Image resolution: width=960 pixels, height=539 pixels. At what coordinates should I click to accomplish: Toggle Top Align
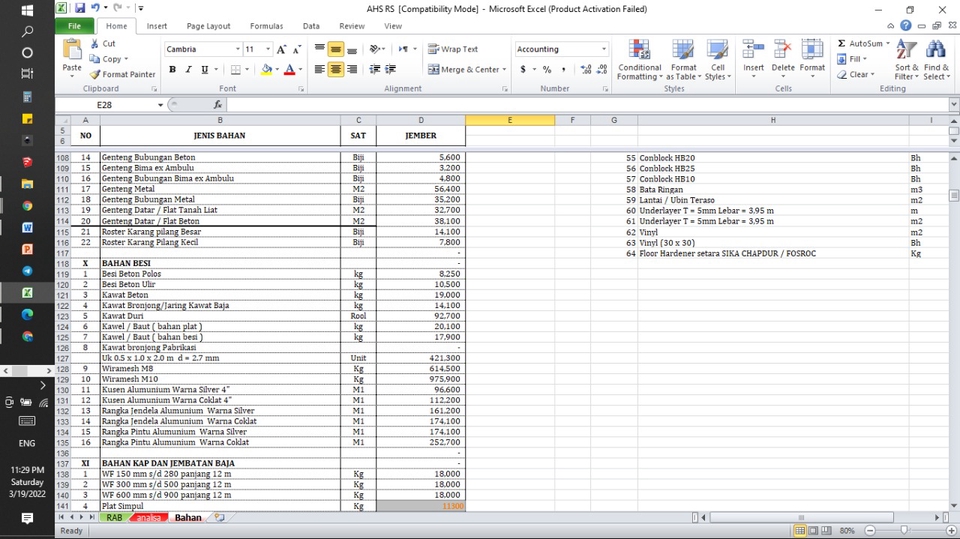(x=320, y=49)
